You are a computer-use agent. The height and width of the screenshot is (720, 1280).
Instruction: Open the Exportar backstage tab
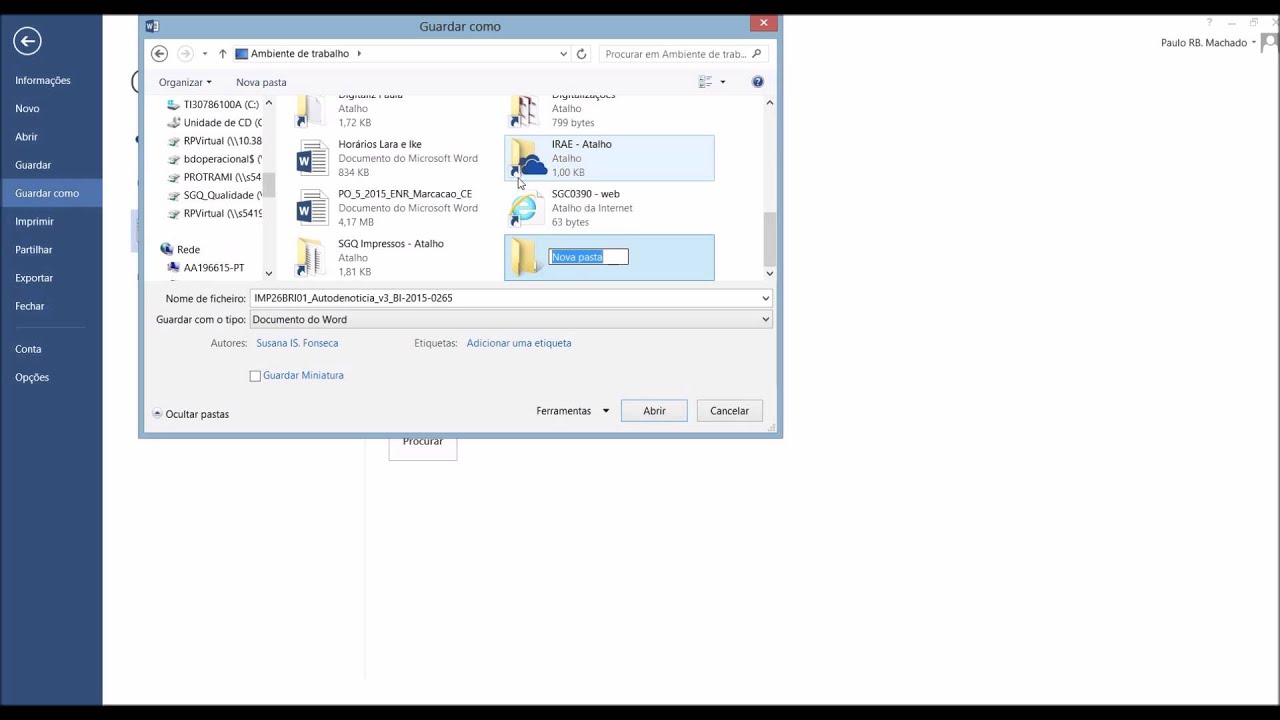(x=34, y=278)
